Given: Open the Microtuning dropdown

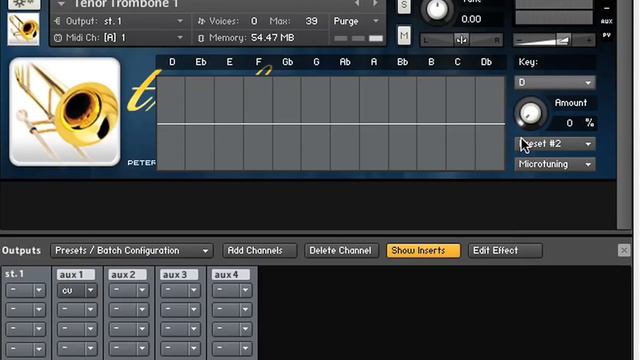Looking at the screenshot, I should [555, 164].
